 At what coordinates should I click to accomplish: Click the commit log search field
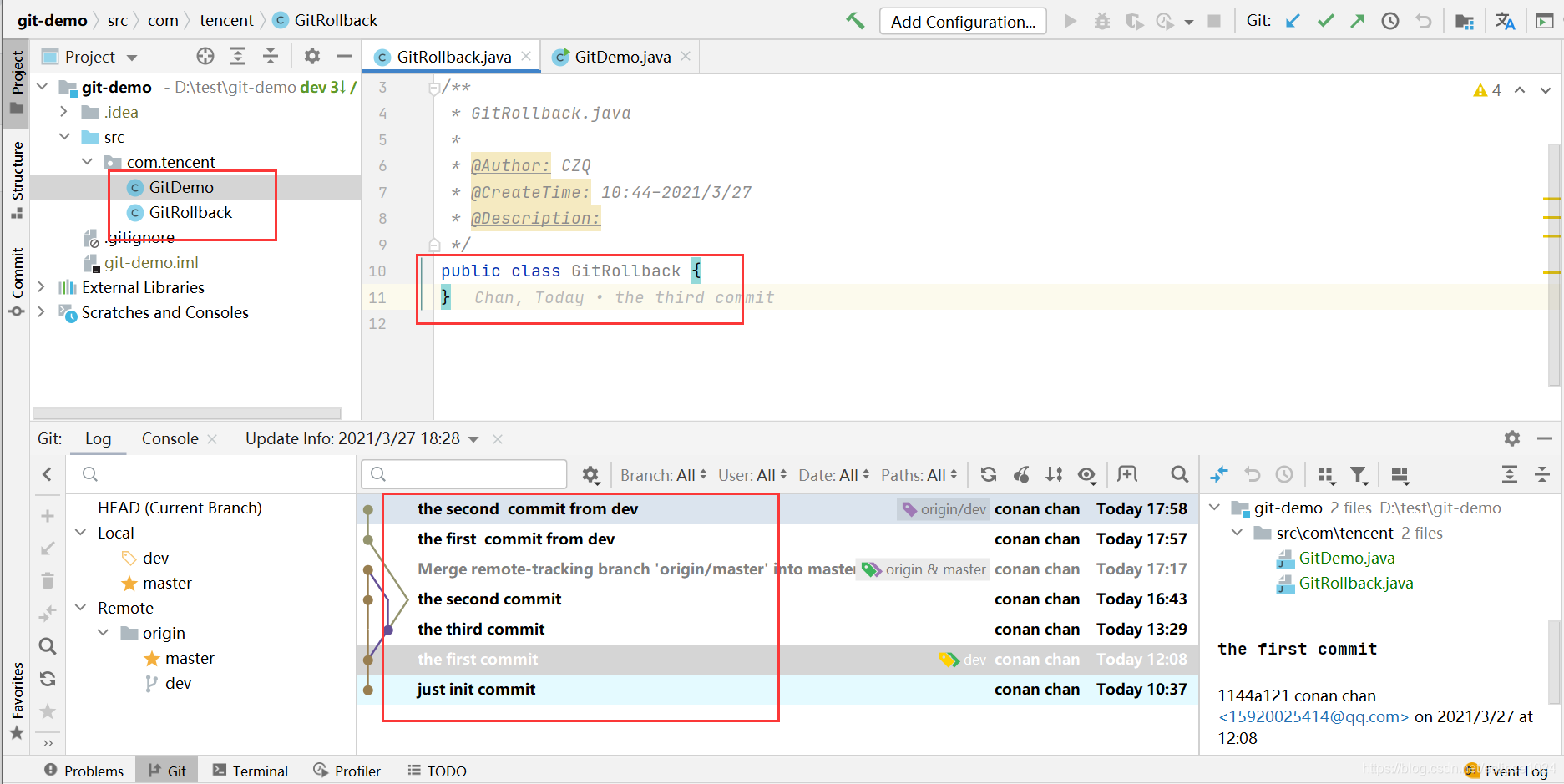click(x=465, y=474)
